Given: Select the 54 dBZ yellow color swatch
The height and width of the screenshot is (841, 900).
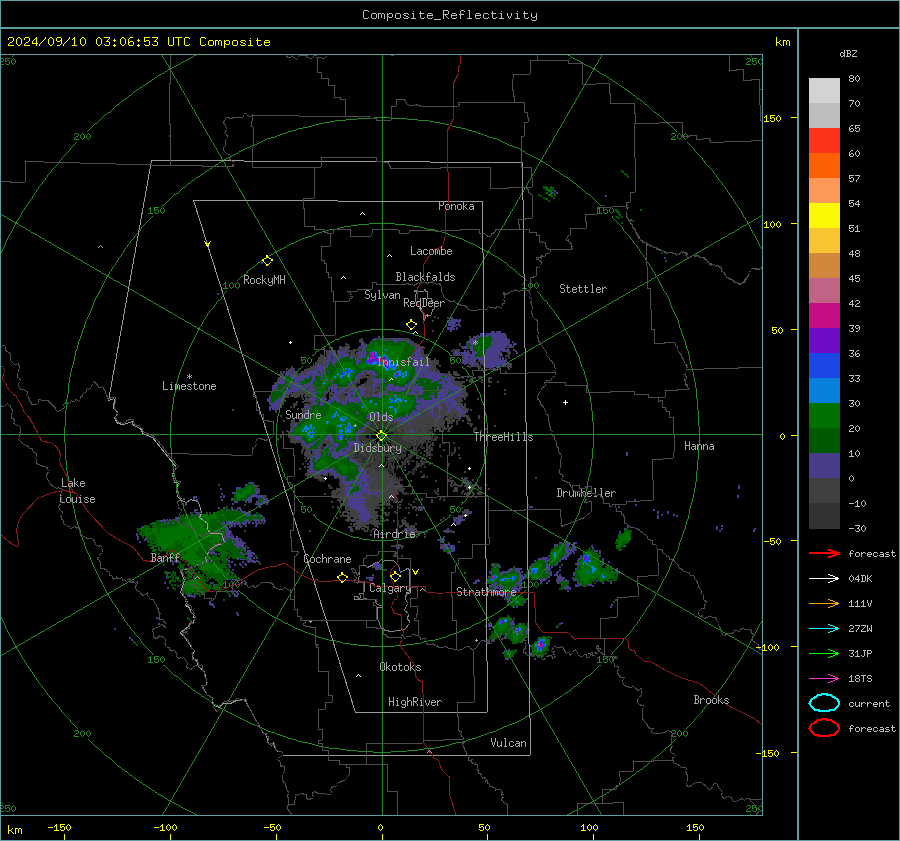Looking at the screenshot, I should click(824, 215).
